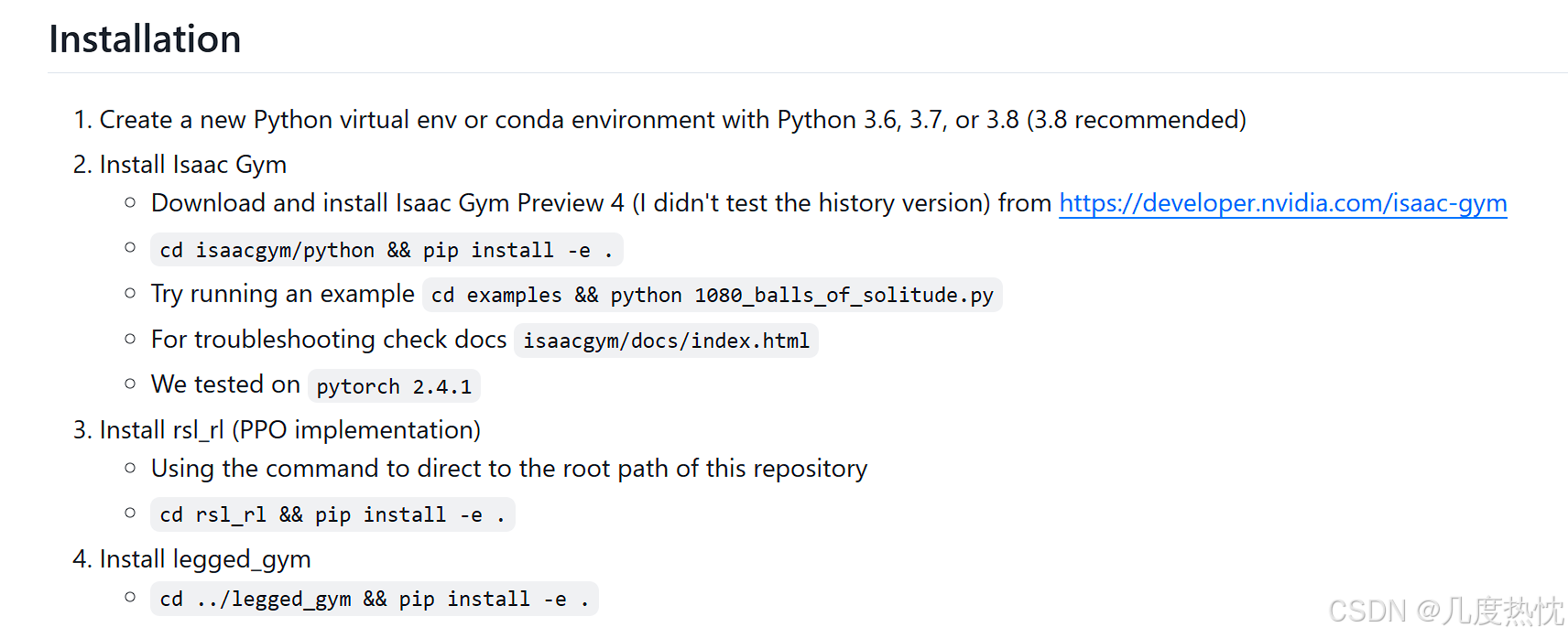This screenshot has height=638, width=1568.
Task: Click the "(3.8 recommended)" text
Action: 1136,120
